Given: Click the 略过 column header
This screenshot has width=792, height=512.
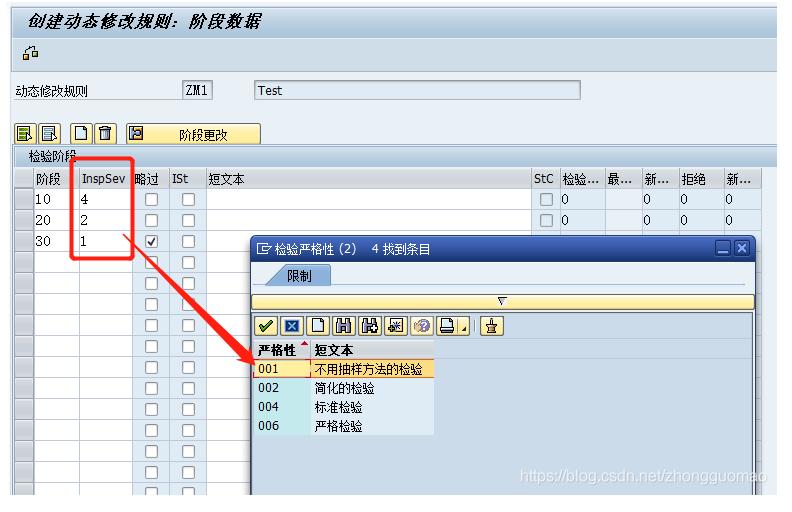Looking at the screenshot, I should (151, 179).
